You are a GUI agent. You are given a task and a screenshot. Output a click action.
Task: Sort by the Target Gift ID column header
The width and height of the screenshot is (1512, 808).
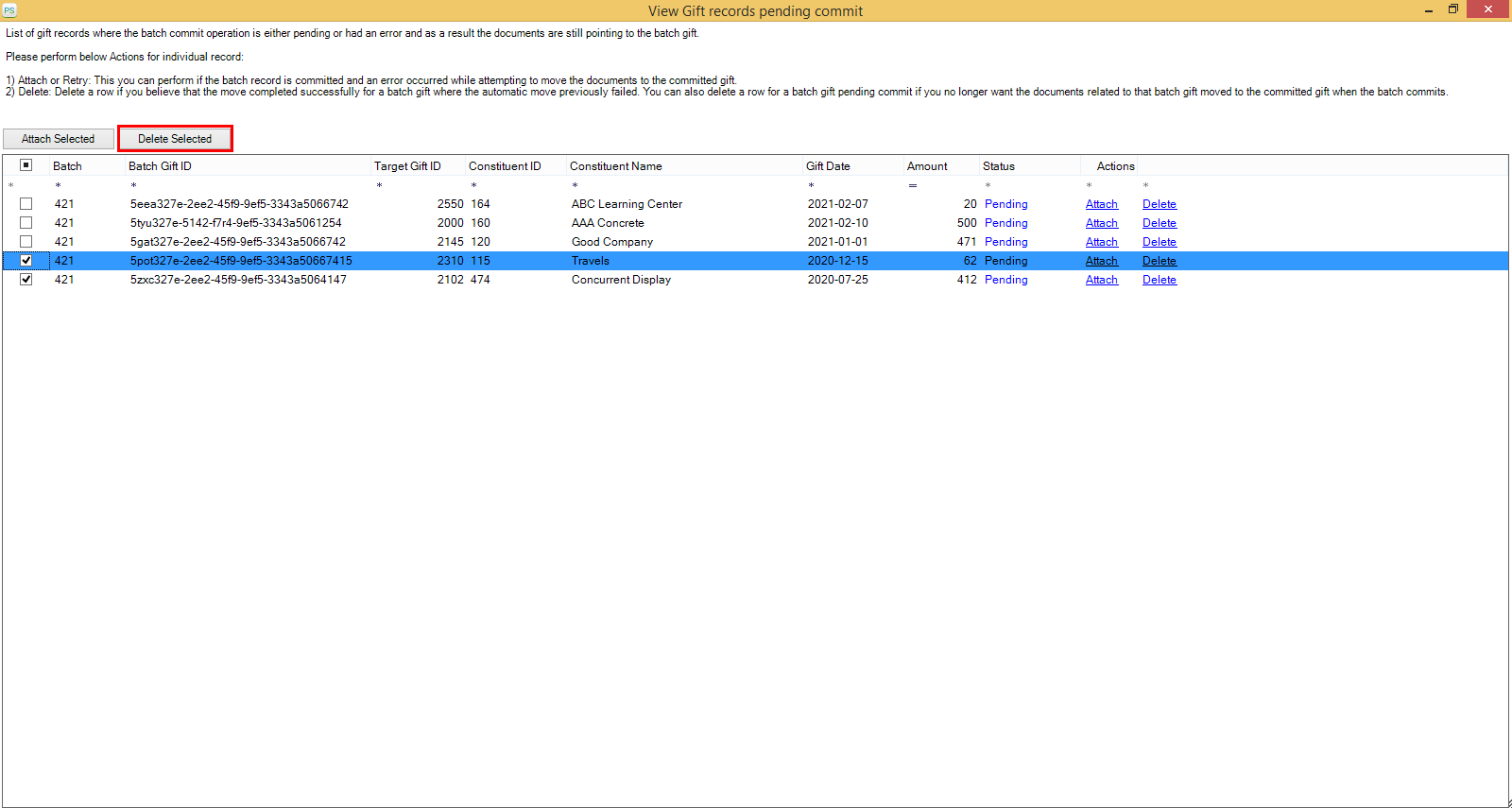pos(407,166)
